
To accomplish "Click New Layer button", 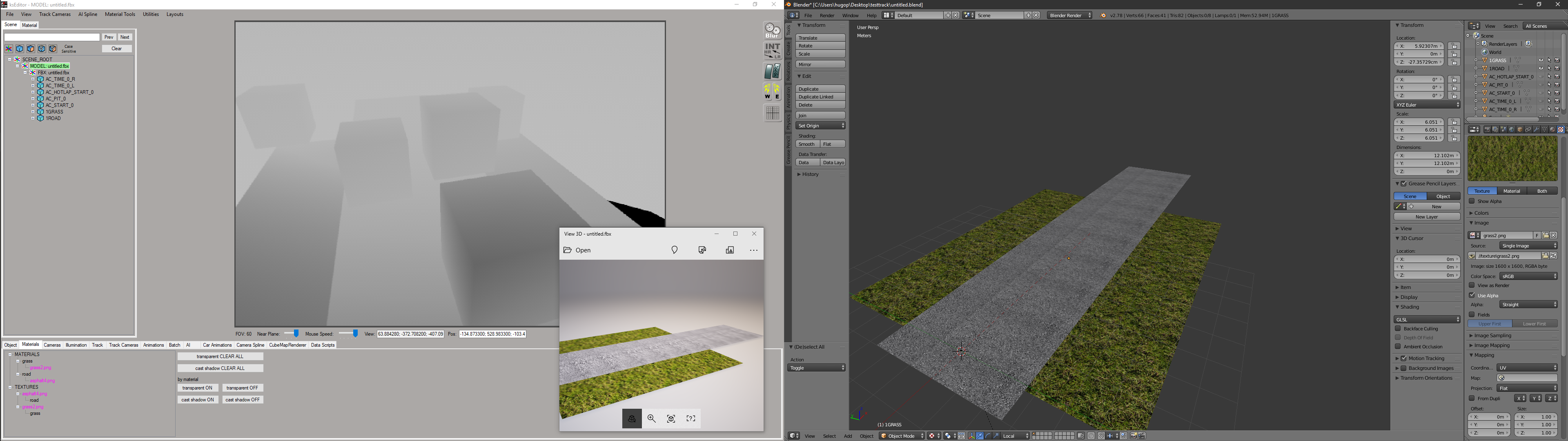I will (x=1427, y=217).
